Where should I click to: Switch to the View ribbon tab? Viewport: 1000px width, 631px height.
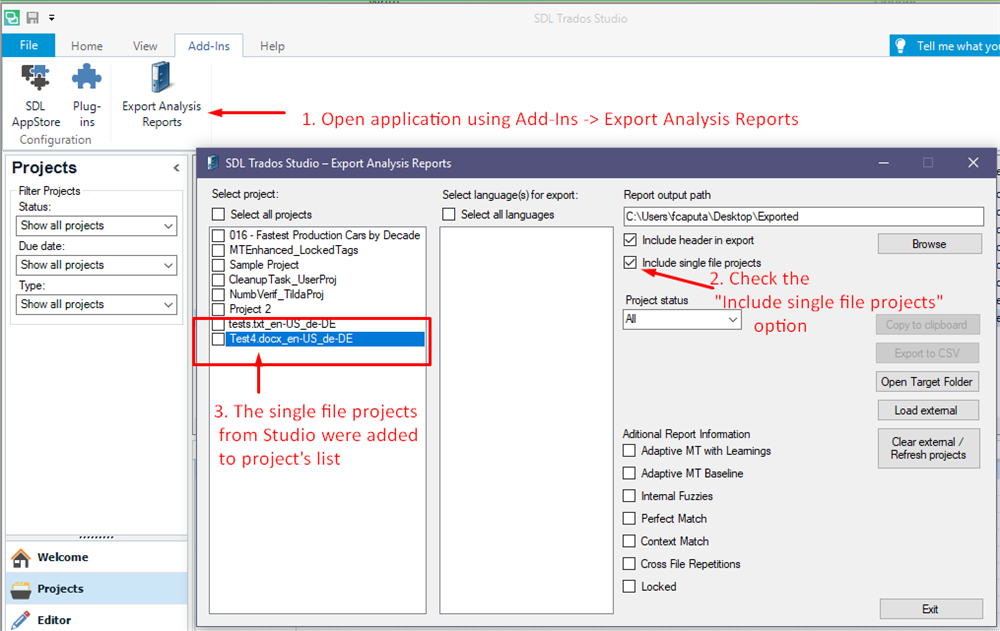(x=145, y=46)
